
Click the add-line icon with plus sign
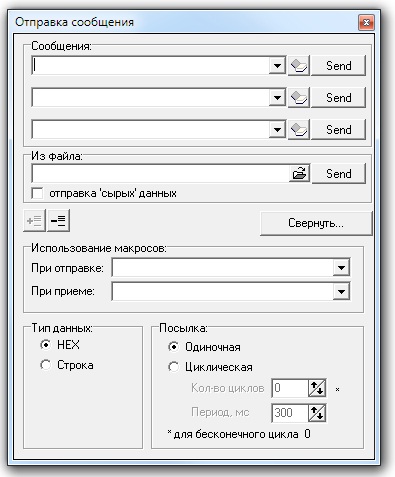click(x=34, y=220)
